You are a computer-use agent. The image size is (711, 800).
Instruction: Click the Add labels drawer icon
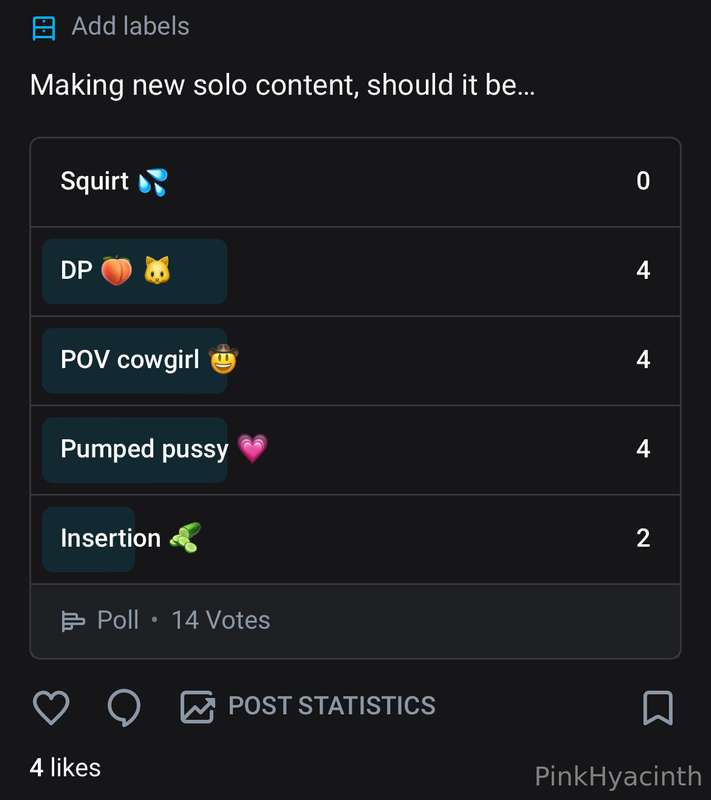tap(44, 28)
